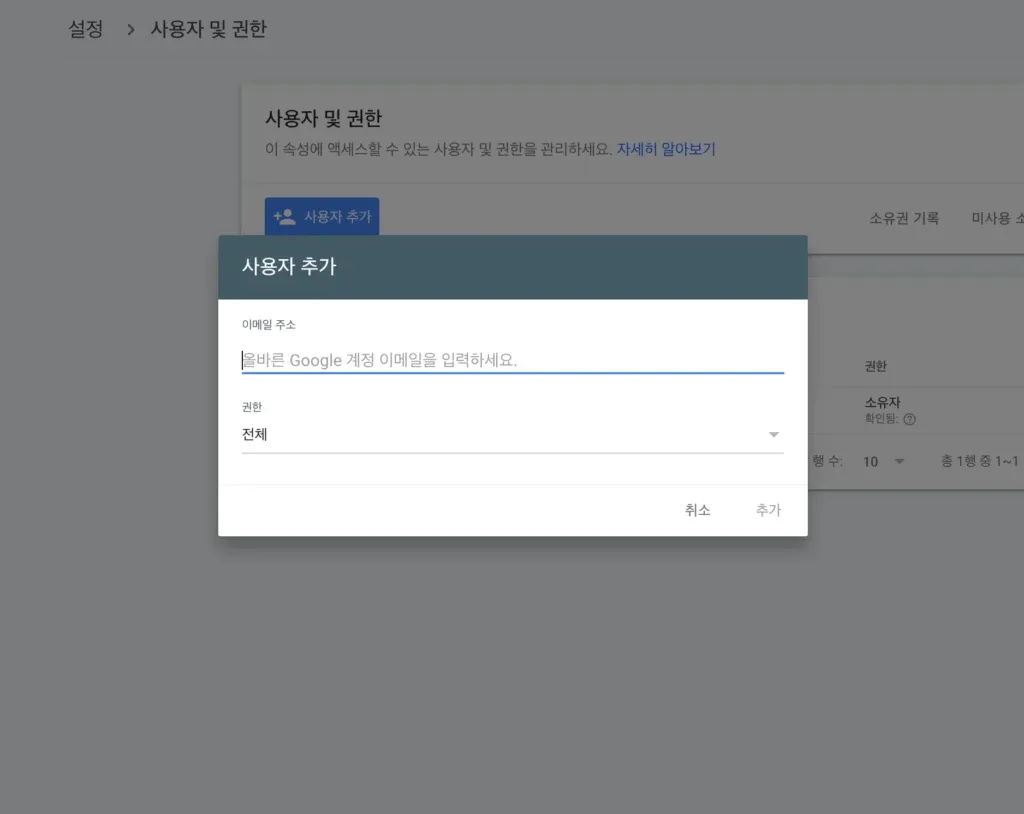Viewport: 1024px width, 814px height.
Task: Click the 추가 button to confirm adding user
Action: 768,509
